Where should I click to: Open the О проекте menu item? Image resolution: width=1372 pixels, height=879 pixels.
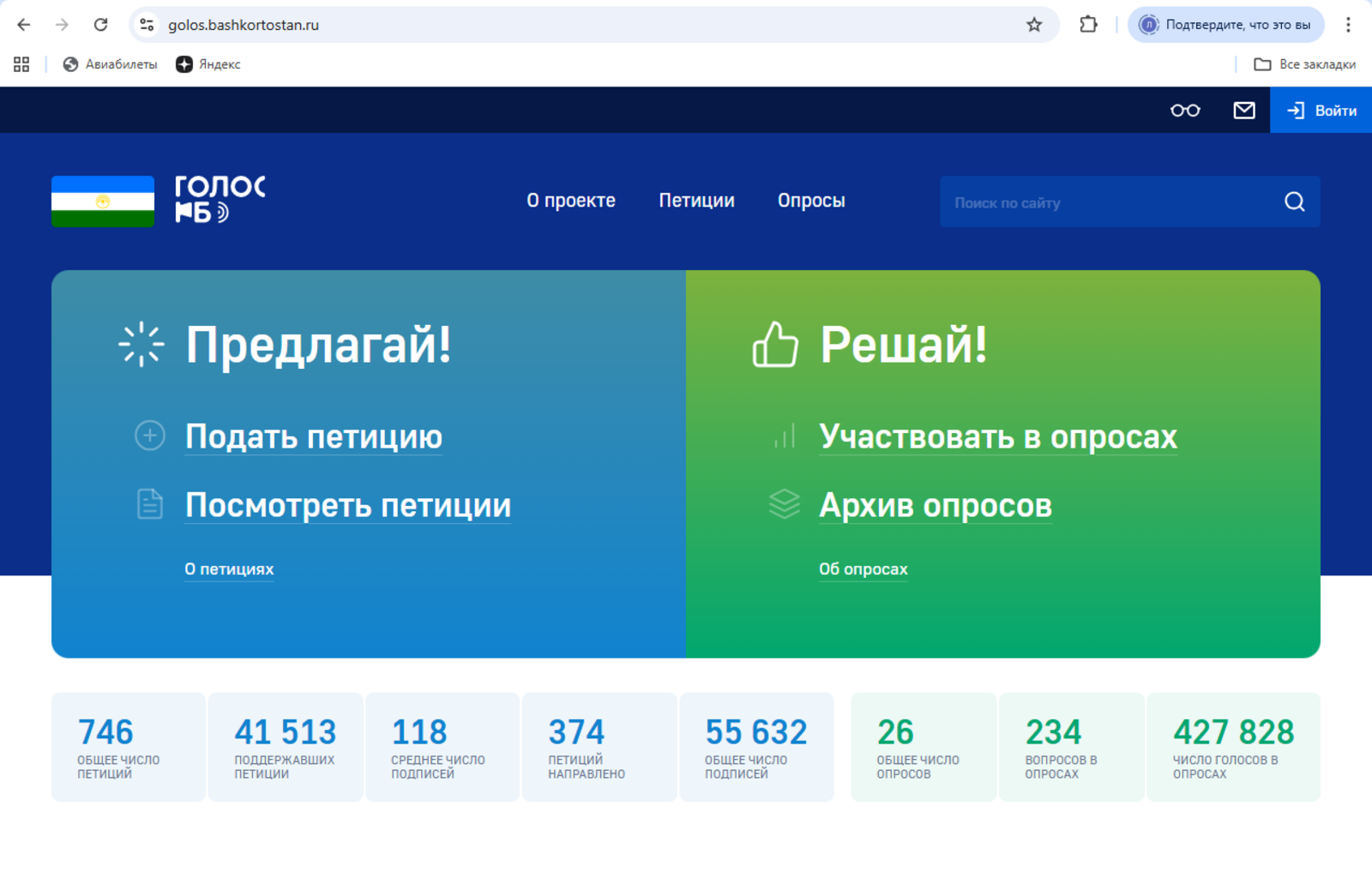point(571,201)
